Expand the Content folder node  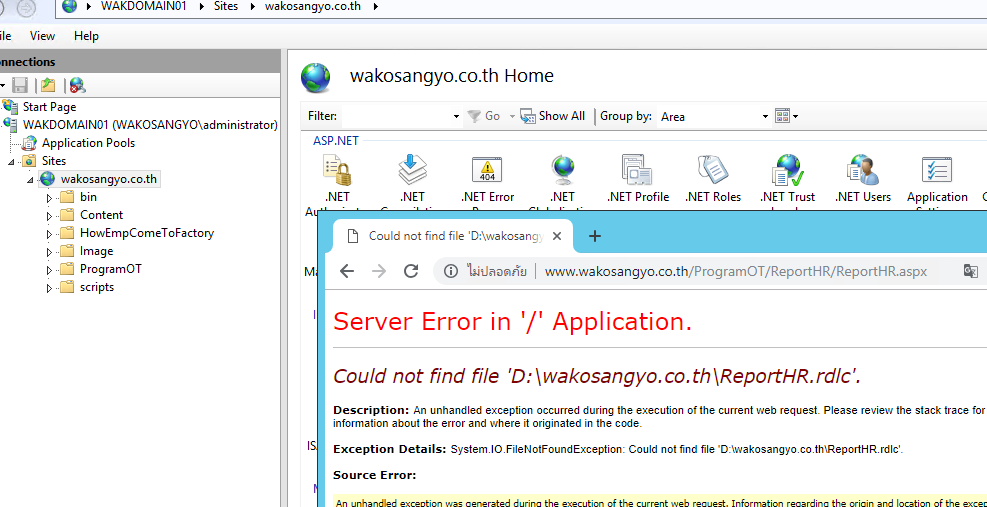(50, 215)
